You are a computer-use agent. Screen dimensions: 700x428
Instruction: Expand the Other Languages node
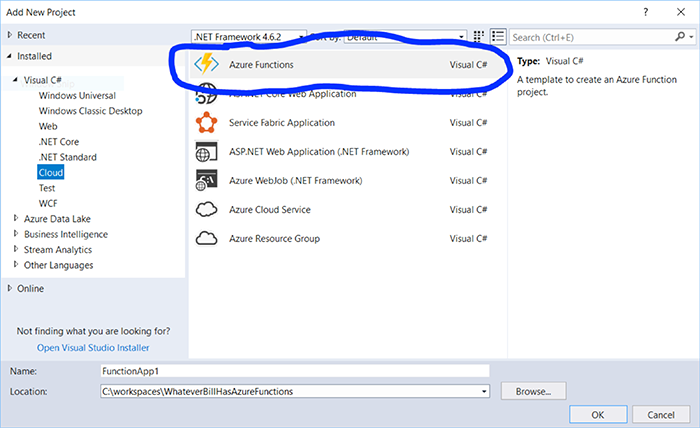point(16,264)
